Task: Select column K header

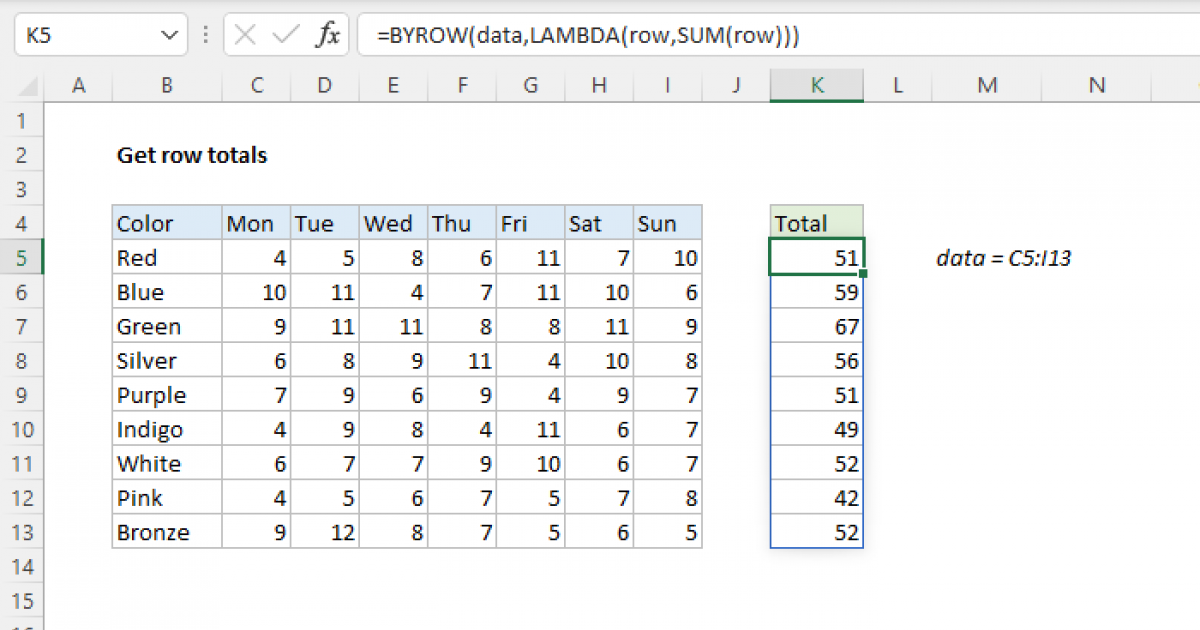Action: [x=817, y=86]
